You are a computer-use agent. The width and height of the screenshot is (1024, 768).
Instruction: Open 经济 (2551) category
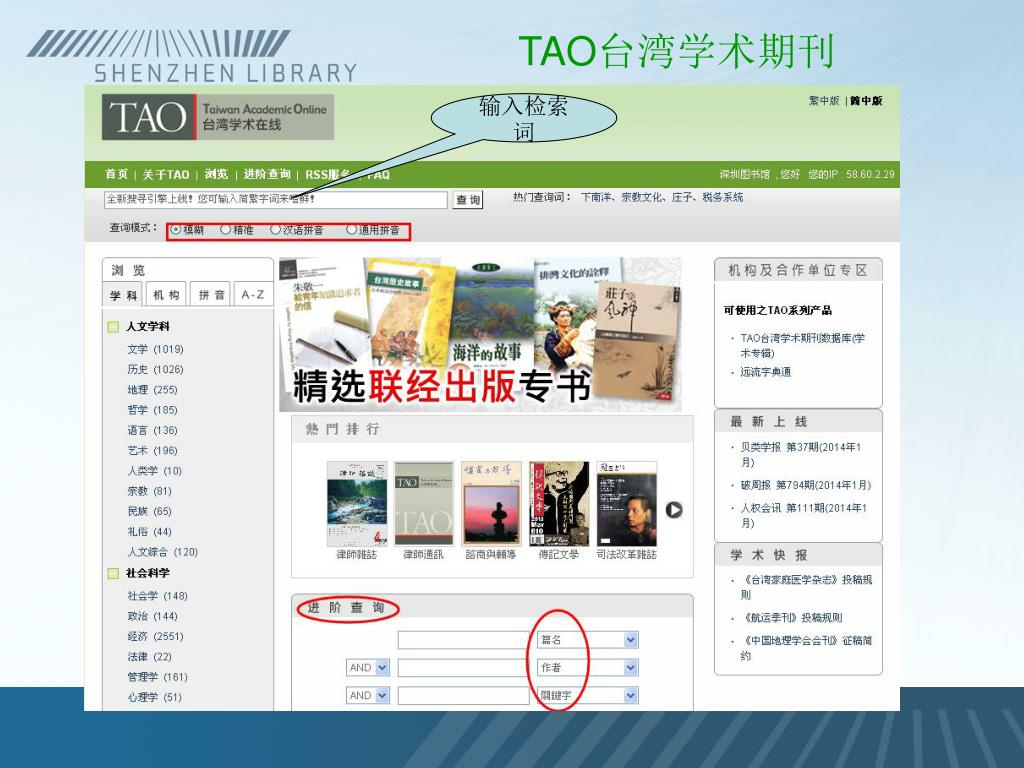pyautogui.click(x=155, y=637)
